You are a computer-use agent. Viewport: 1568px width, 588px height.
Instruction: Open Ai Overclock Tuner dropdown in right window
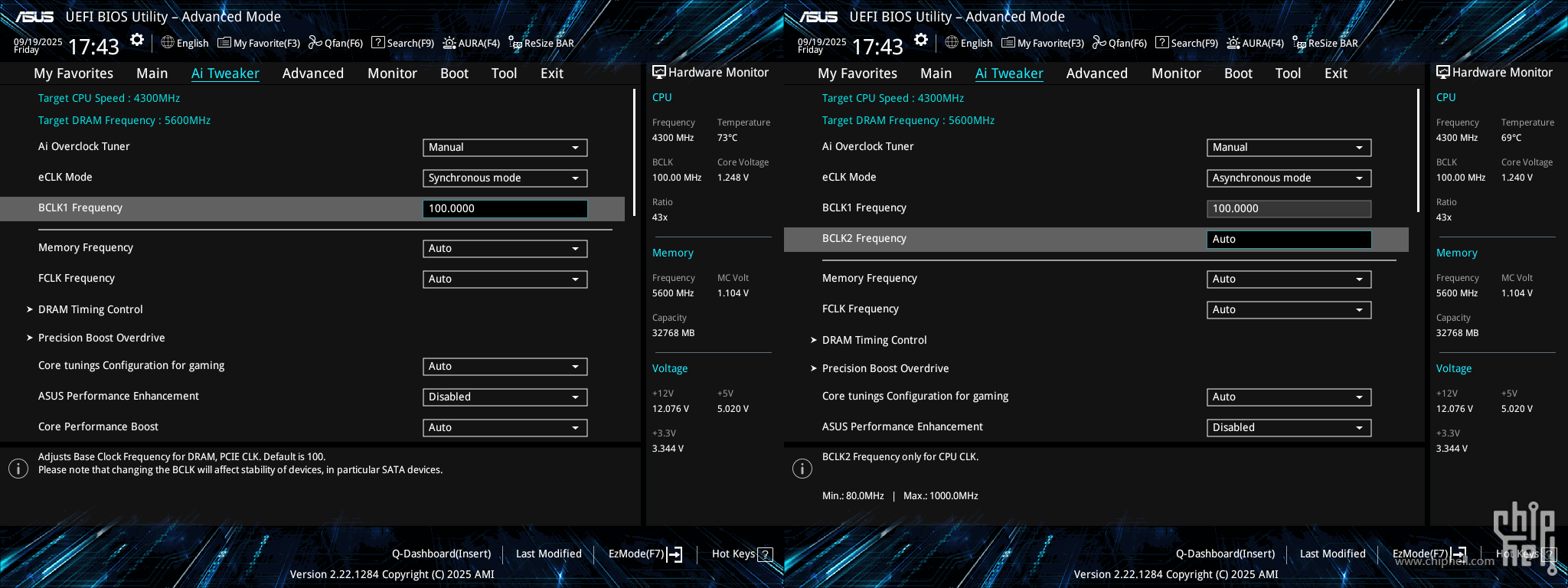point(1289,147)
